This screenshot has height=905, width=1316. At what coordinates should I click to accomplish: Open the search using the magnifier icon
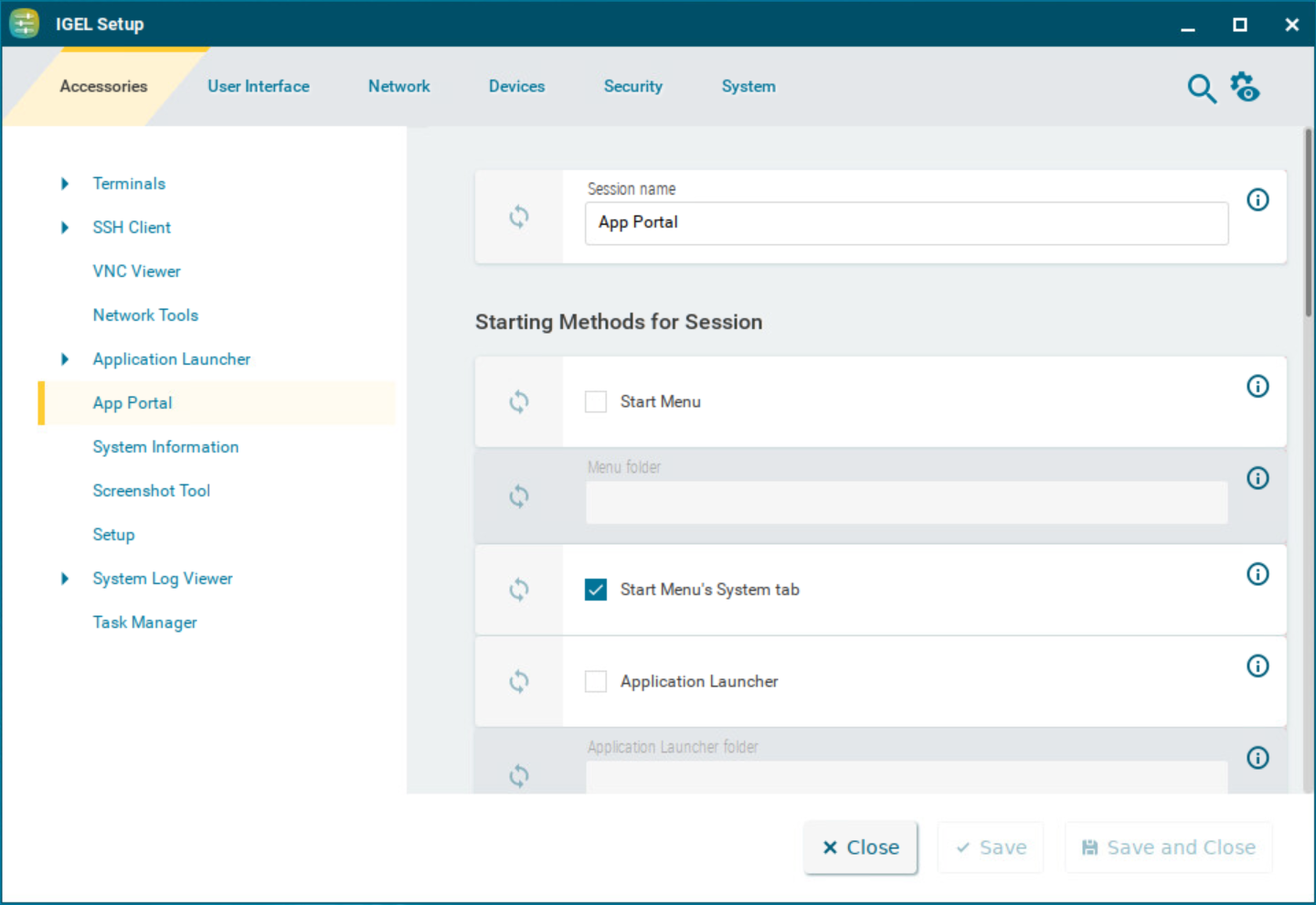click(1202, 89)
